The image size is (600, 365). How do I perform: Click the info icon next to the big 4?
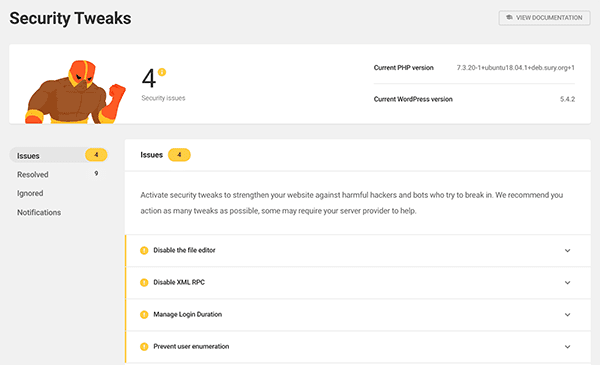pyautogui.click(x=162, y=72)
